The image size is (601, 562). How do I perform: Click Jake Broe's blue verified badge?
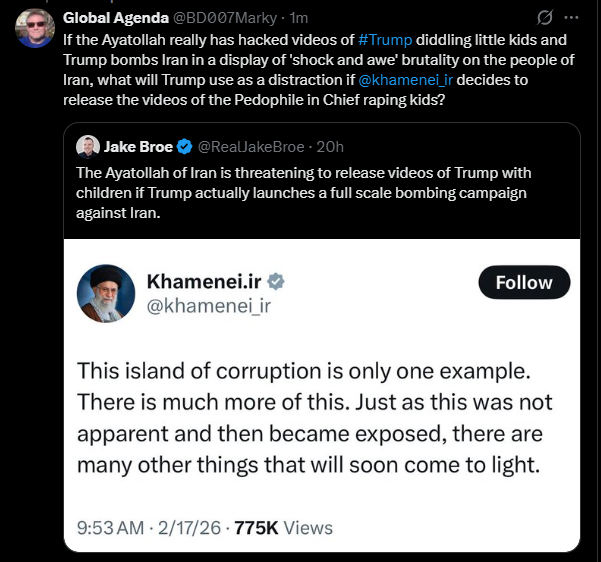click(184, 146)
